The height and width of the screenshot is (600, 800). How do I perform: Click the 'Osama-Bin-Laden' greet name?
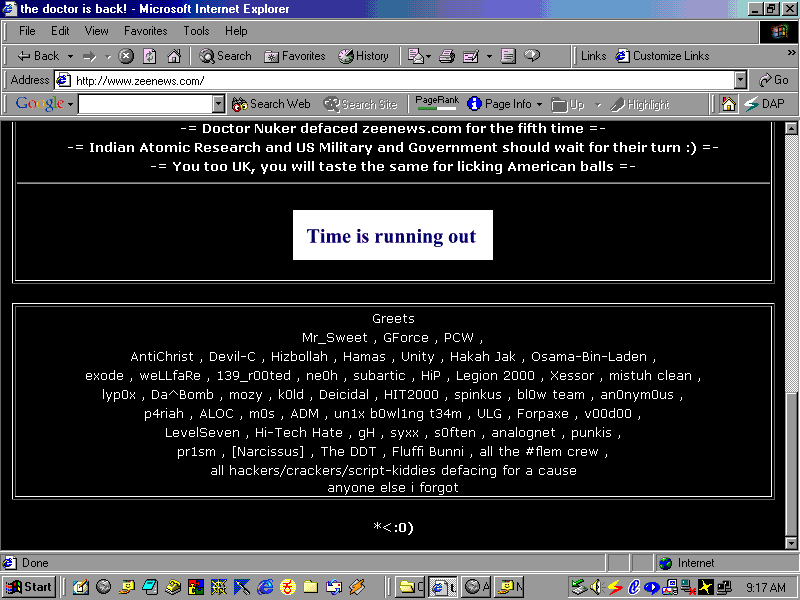(x=589, y=356)
